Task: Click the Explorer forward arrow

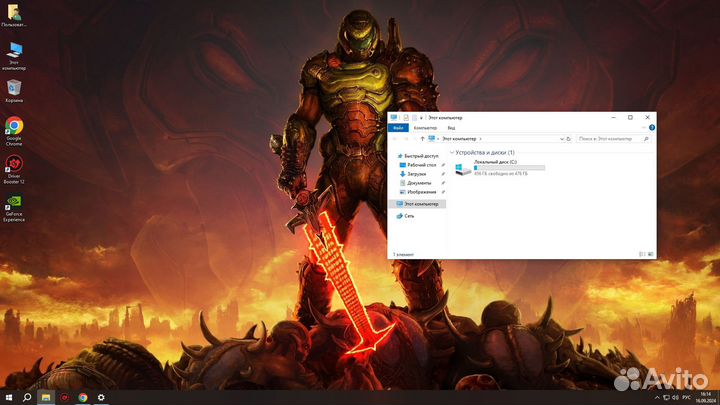Action: [x=406, y=139]
